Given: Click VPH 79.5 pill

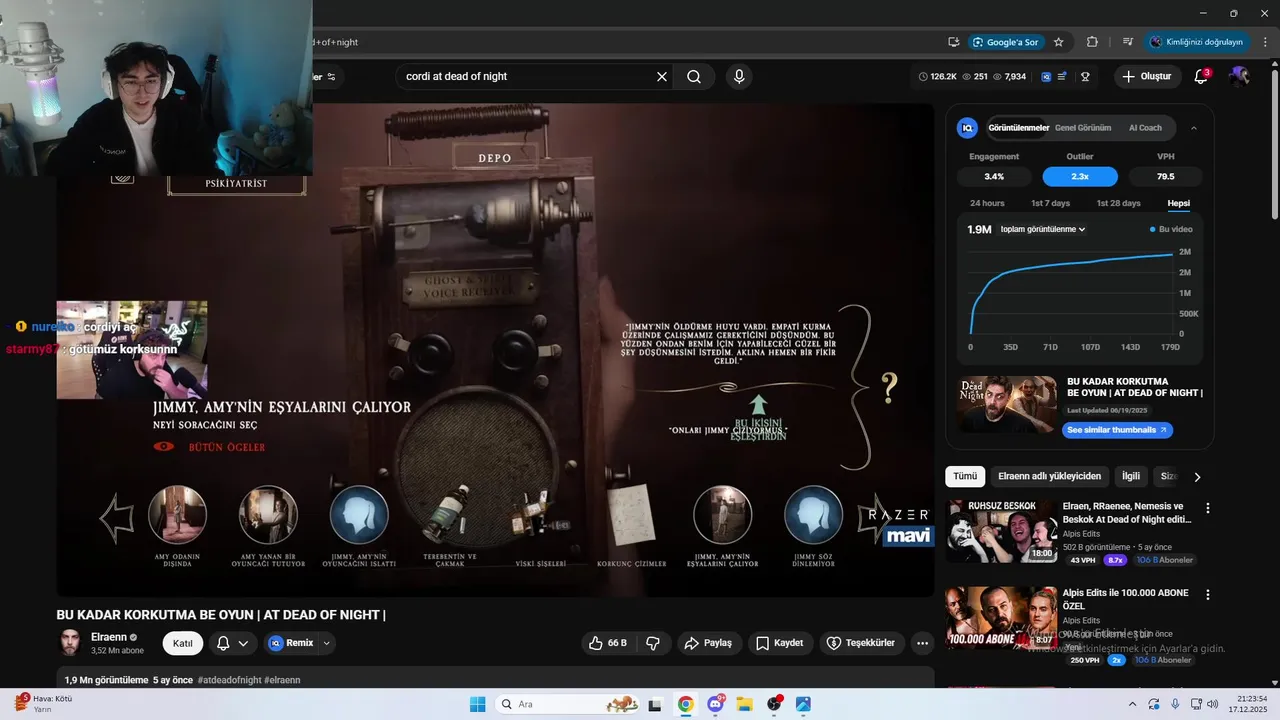Looking at the screenshot, I should 1166,176.
